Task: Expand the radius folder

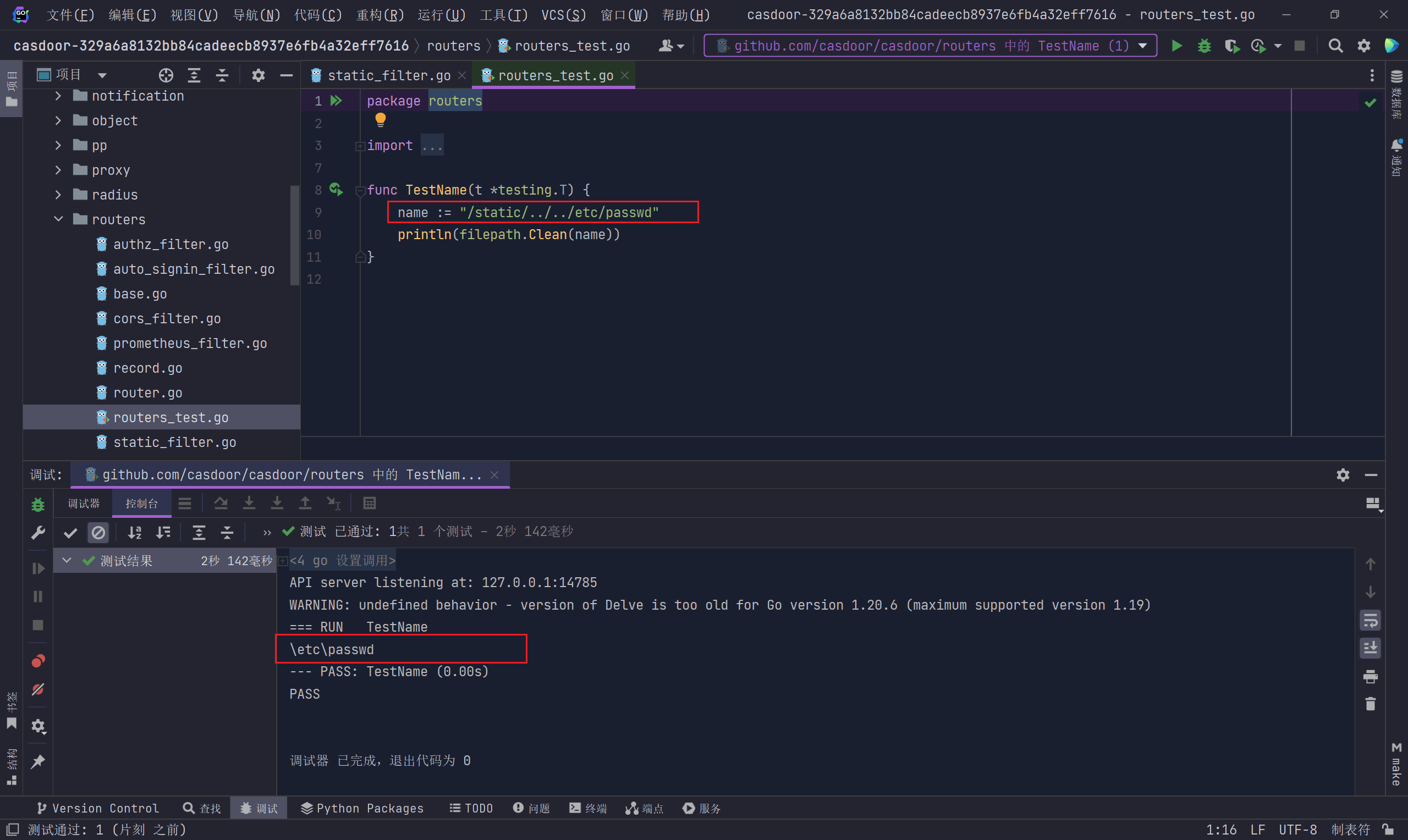Action: [x=58, y=195]
